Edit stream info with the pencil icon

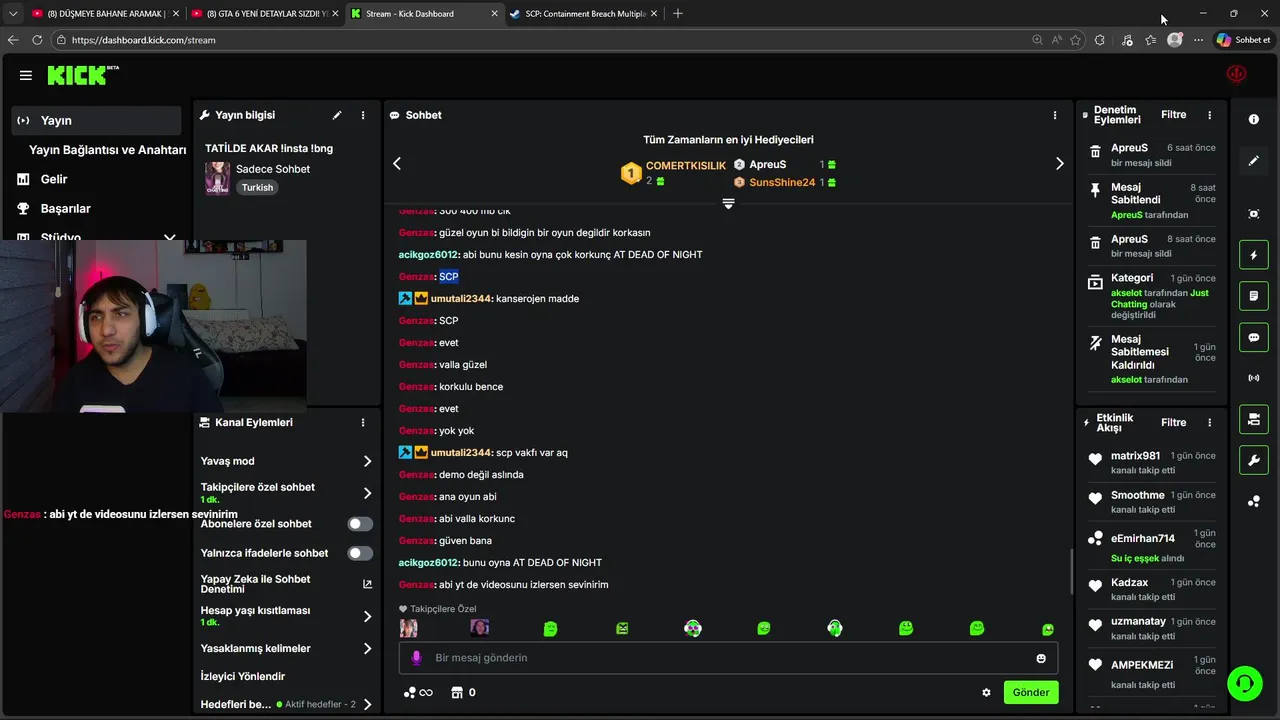pos(337,115)
